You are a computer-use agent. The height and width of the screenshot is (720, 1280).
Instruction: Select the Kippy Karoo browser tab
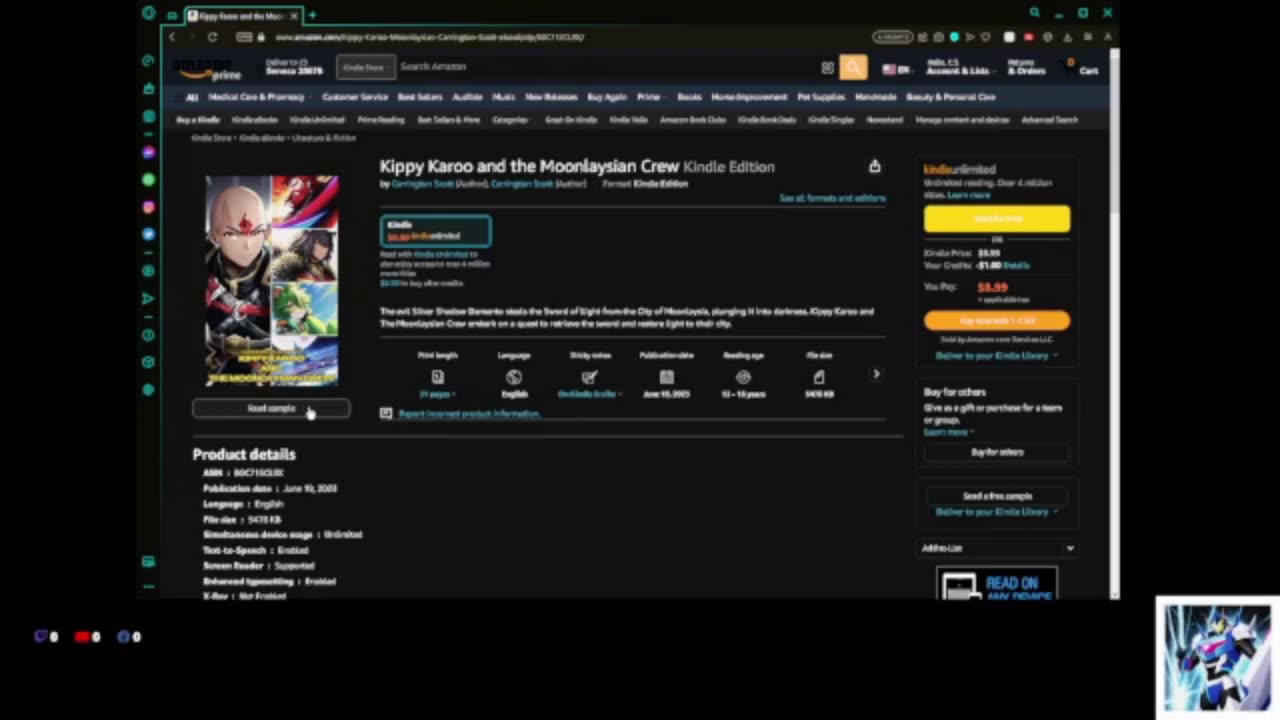tap(243, 16)
